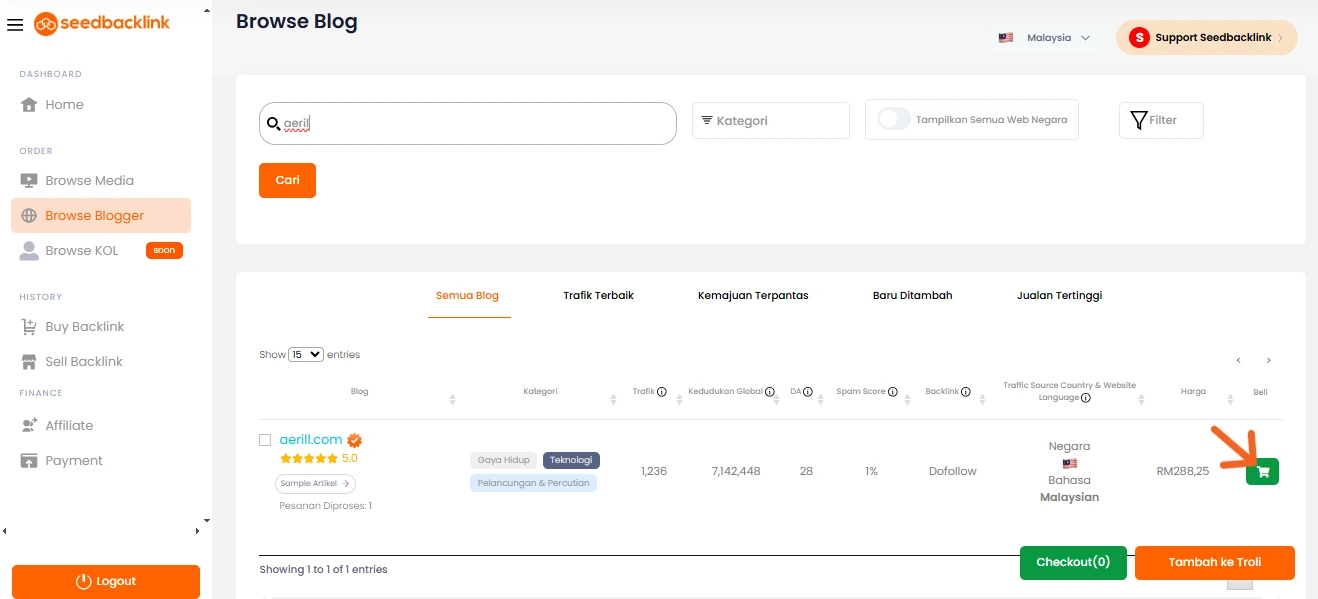Open the aerill.com blog link
Viewport: 1318px width, 599px height.
pyautogui.click(x=311, y=440)
